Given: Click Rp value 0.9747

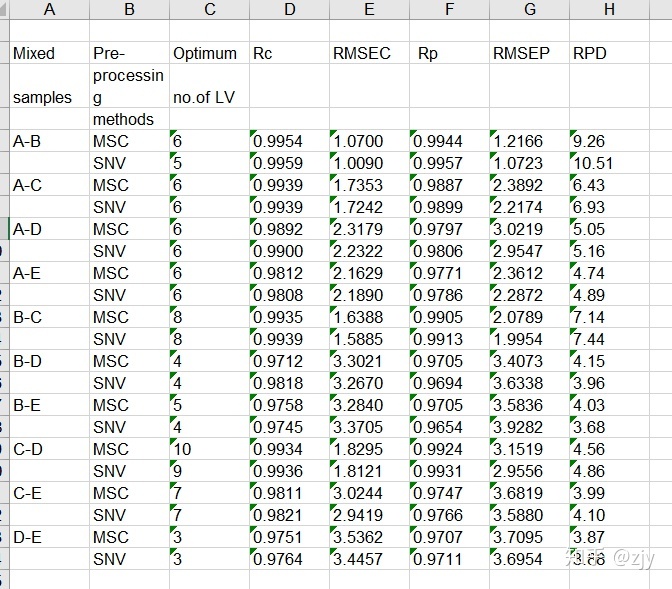Looking at the screenshot, I should 450,493.
